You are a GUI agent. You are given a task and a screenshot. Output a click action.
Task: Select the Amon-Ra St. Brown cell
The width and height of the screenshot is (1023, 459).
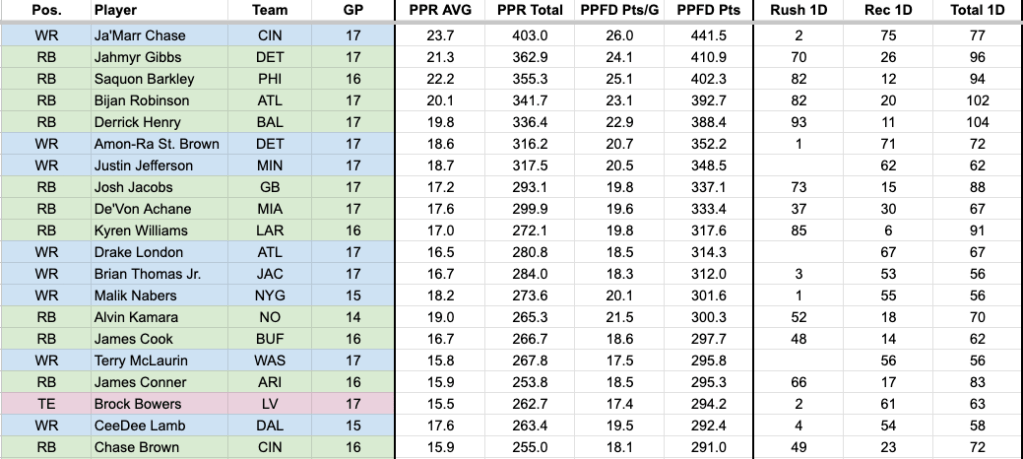pyautogui.click(x=157, y=144)
